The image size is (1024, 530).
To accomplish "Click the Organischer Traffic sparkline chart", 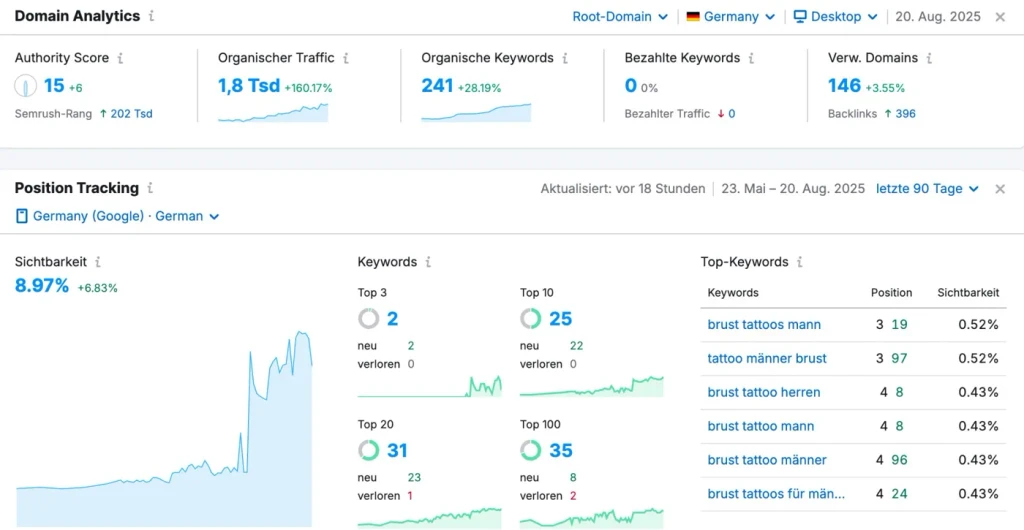I will point(273,112).
